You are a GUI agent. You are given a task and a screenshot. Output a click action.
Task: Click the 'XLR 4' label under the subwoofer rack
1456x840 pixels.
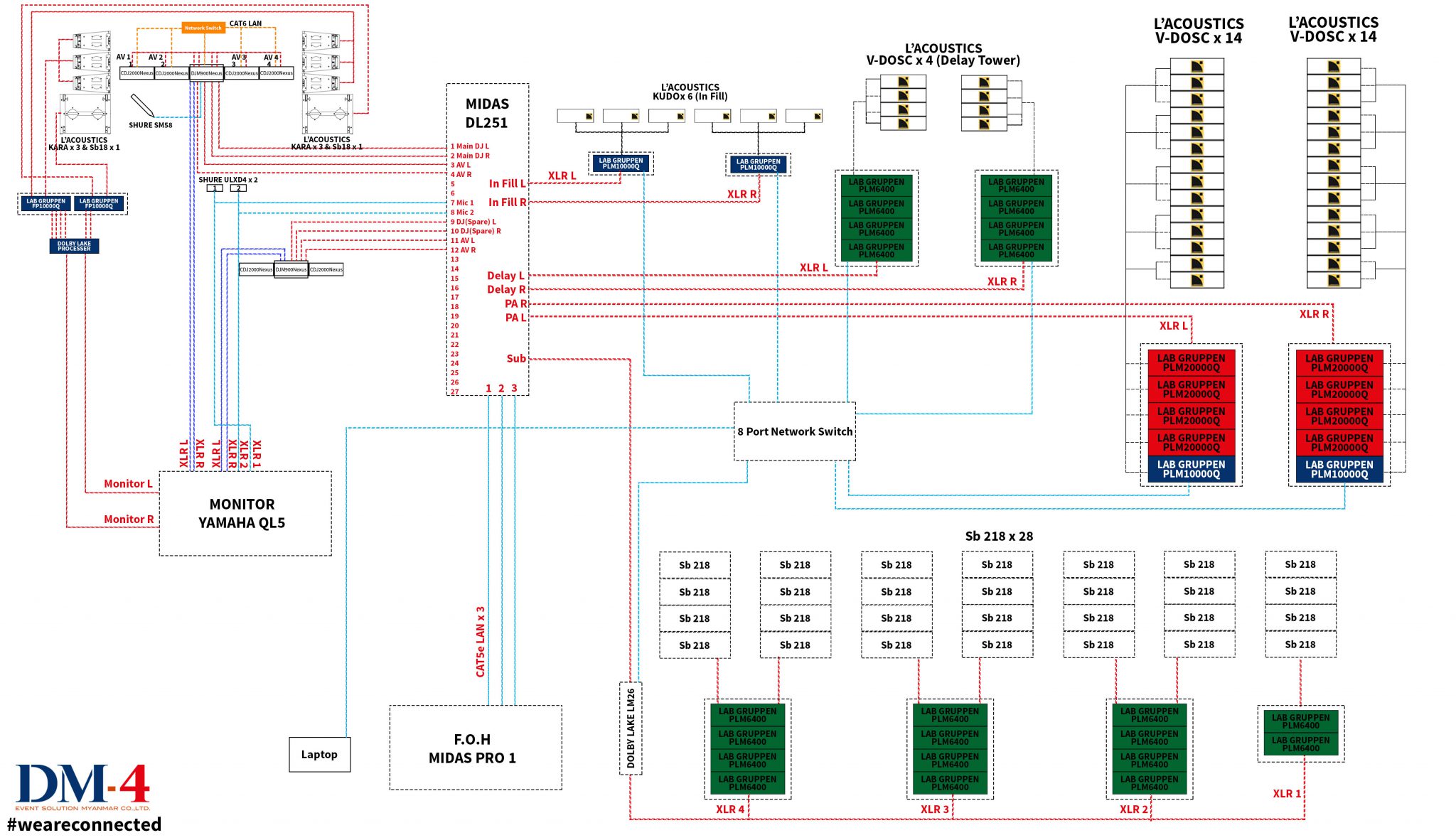pyautogui.click(x=730, y=809)
